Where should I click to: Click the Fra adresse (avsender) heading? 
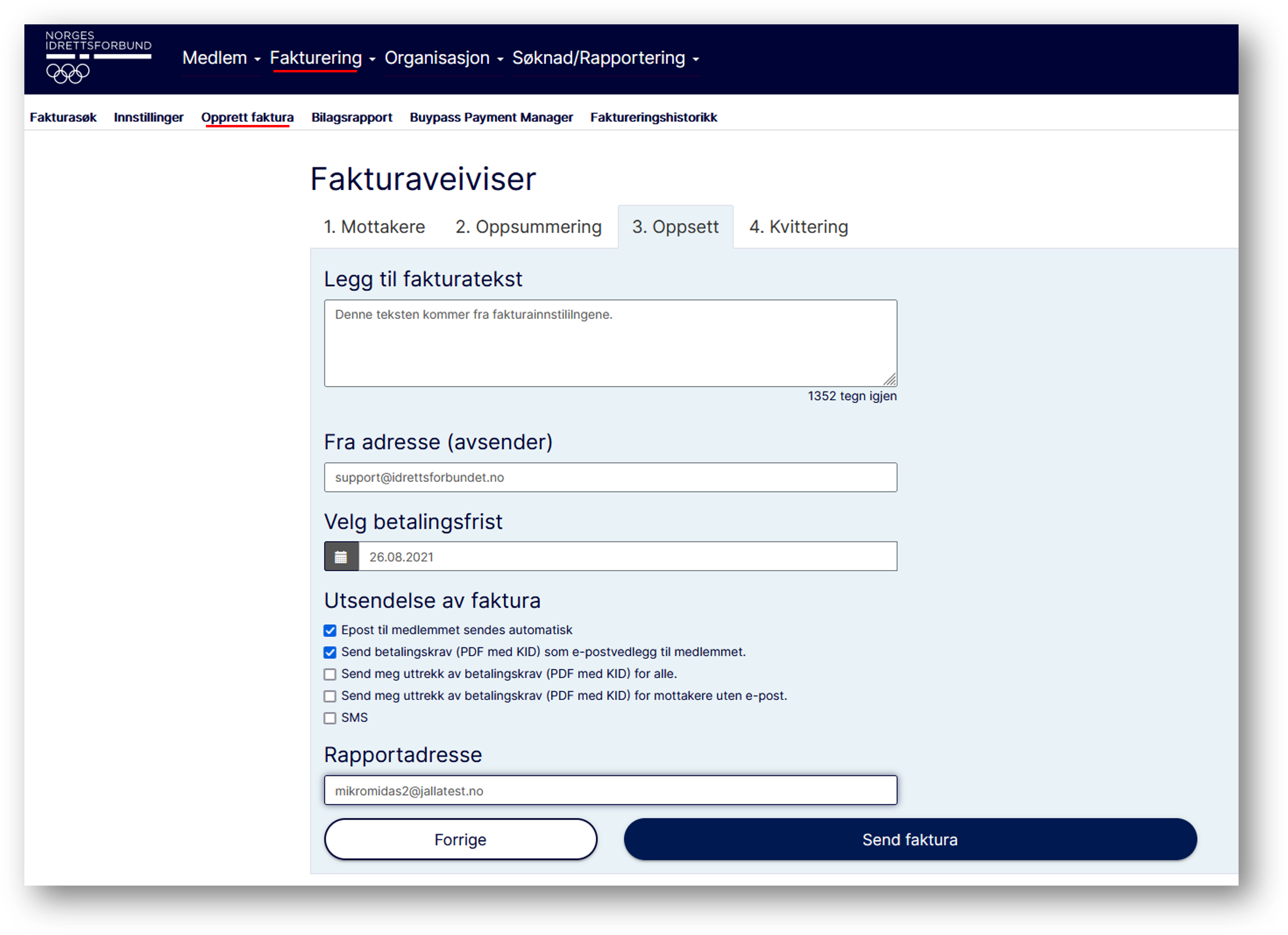(x=438, y=442)
